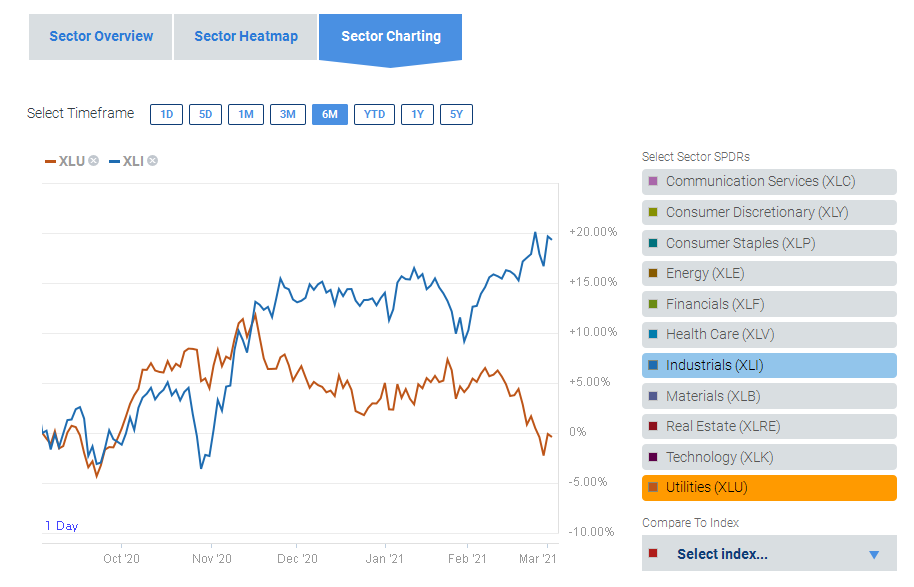Click the Health Care teal square icon

653,334
